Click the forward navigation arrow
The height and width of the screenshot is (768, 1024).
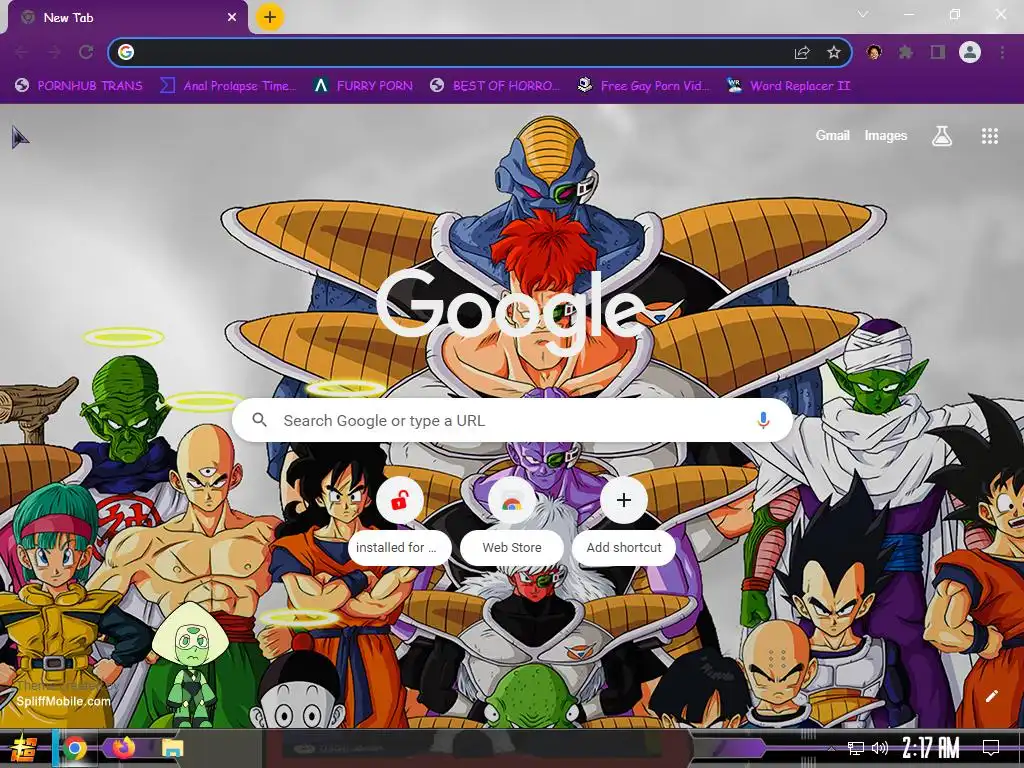click(54, 52)
